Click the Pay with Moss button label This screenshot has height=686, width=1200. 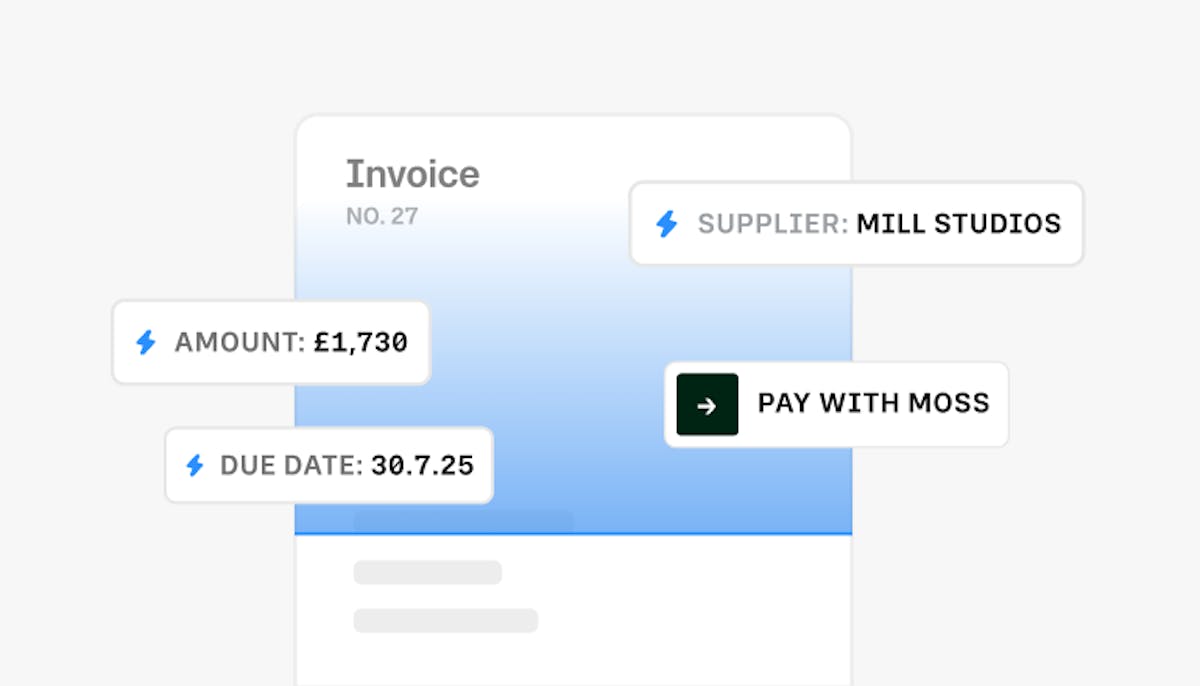(x=873, y=404)
